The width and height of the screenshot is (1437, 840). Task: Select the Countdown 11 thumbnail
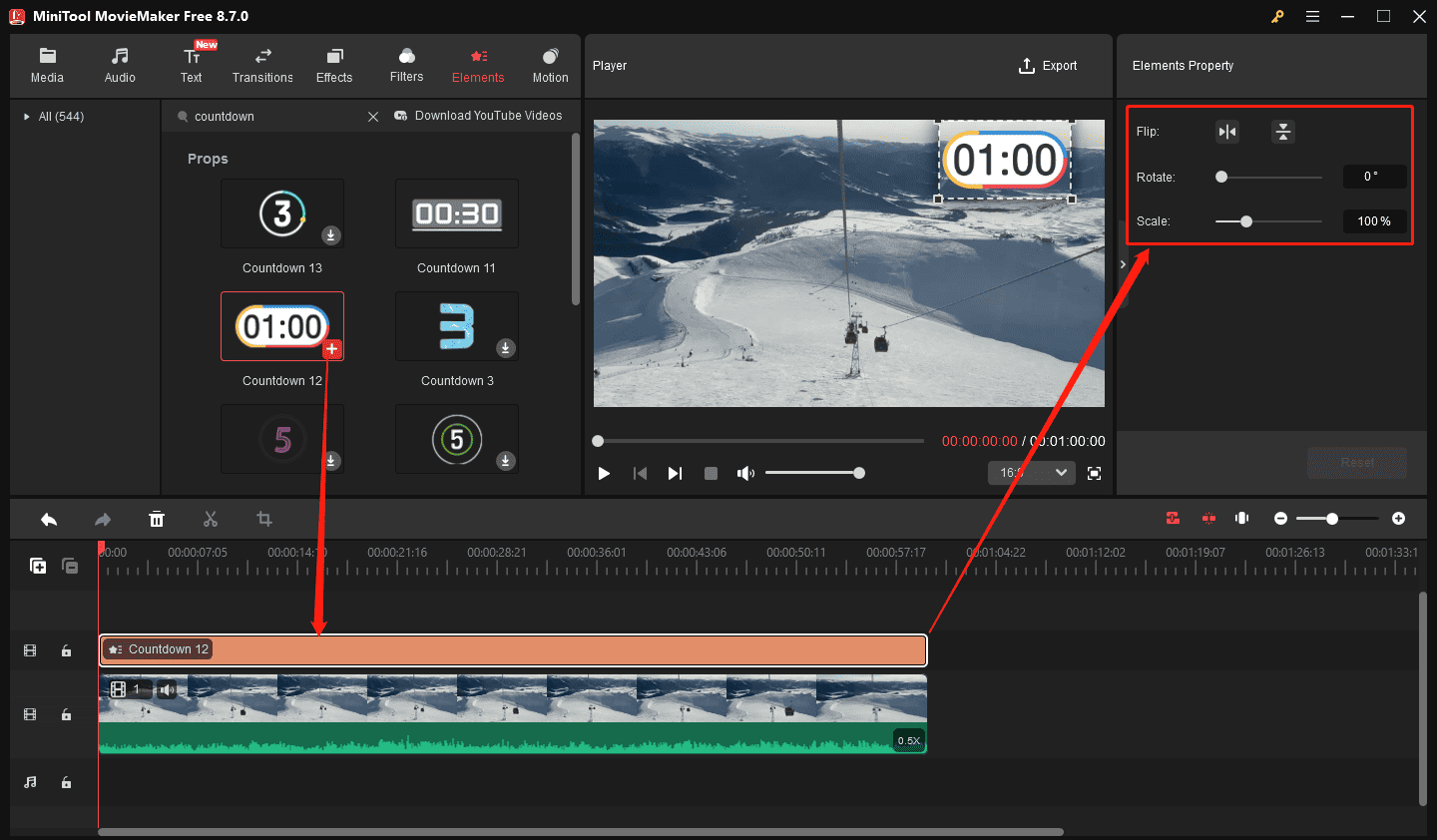coord(457,213)
